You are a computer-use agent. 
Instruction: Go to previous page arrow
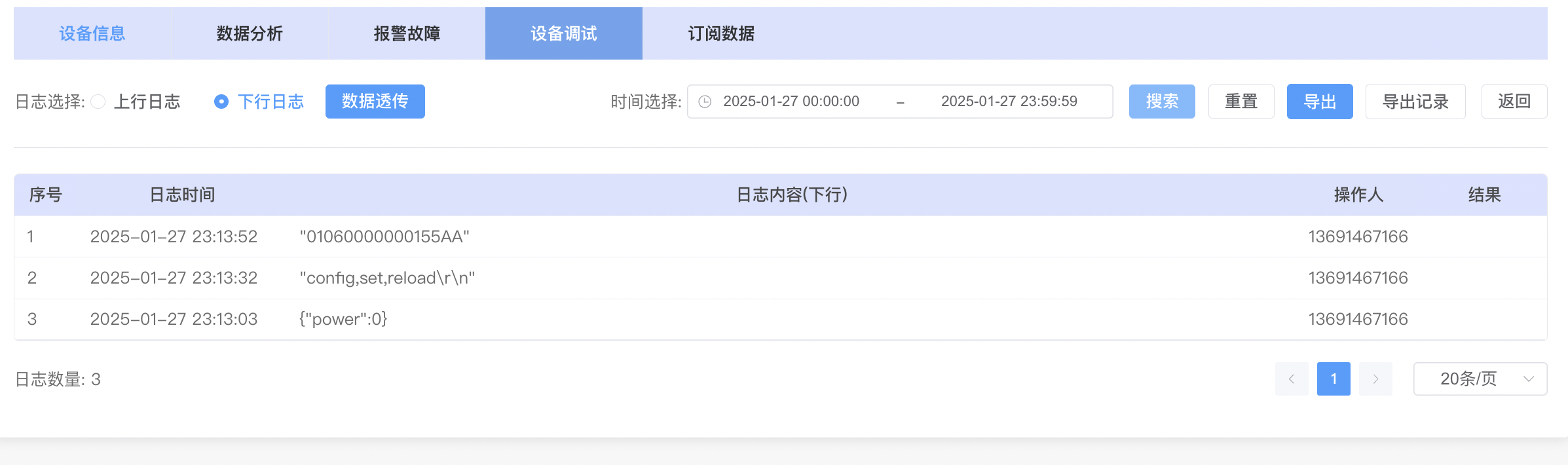(x=1292, y=379)
